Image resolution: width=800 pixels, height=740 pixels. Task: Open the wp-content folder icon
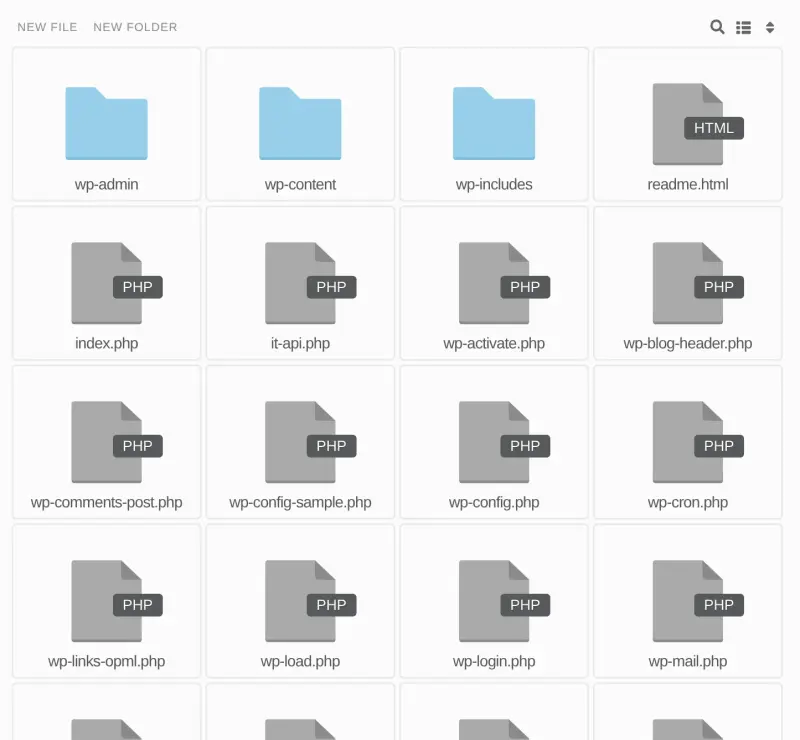coord(300,124)
